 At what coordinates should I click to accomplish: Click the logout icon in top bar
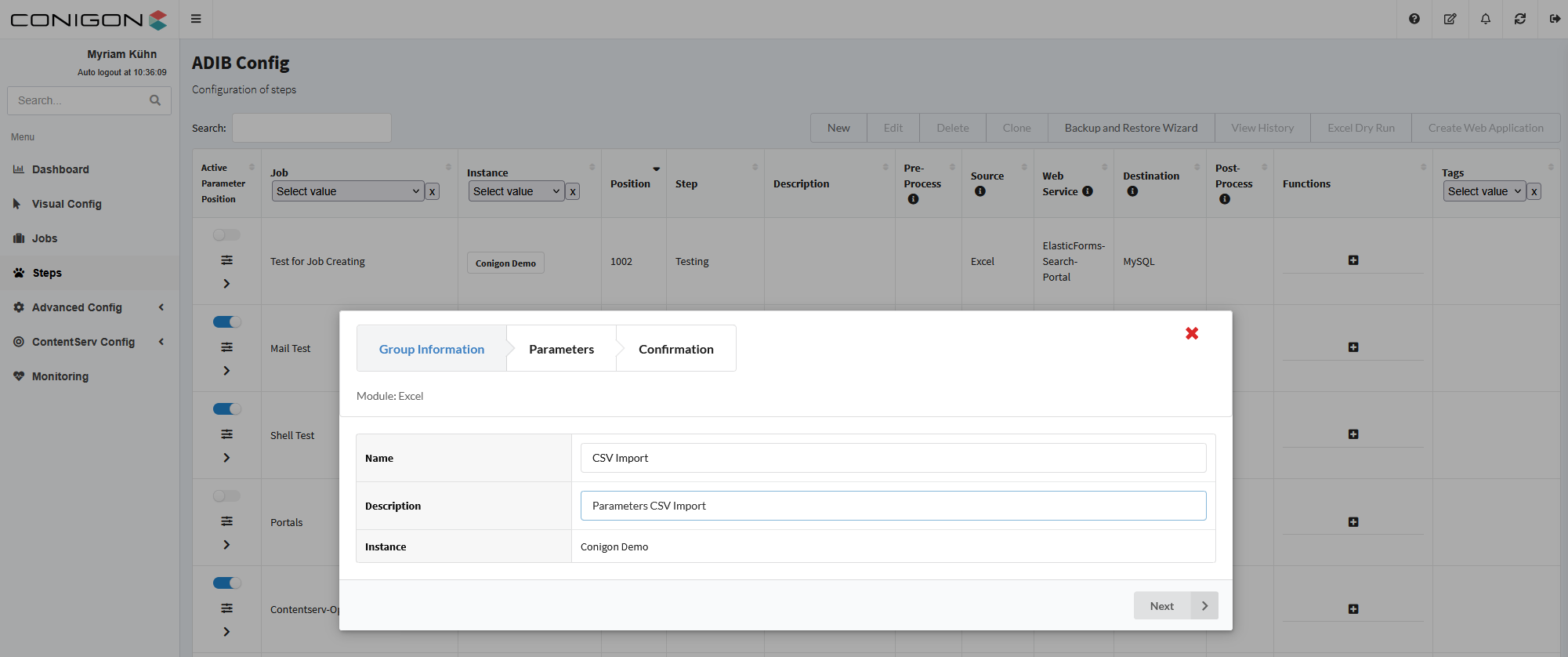coord(1555,19)
